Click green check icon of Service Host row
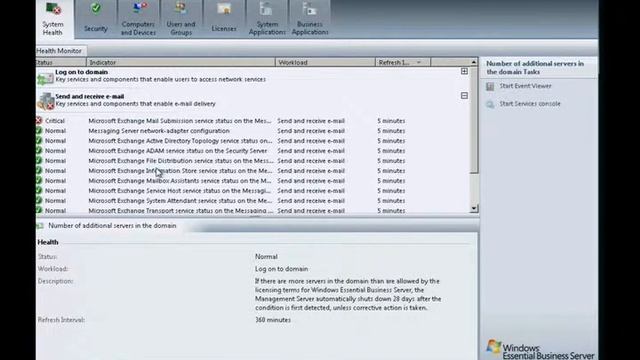The image size is (640, 360). point(39,191)
